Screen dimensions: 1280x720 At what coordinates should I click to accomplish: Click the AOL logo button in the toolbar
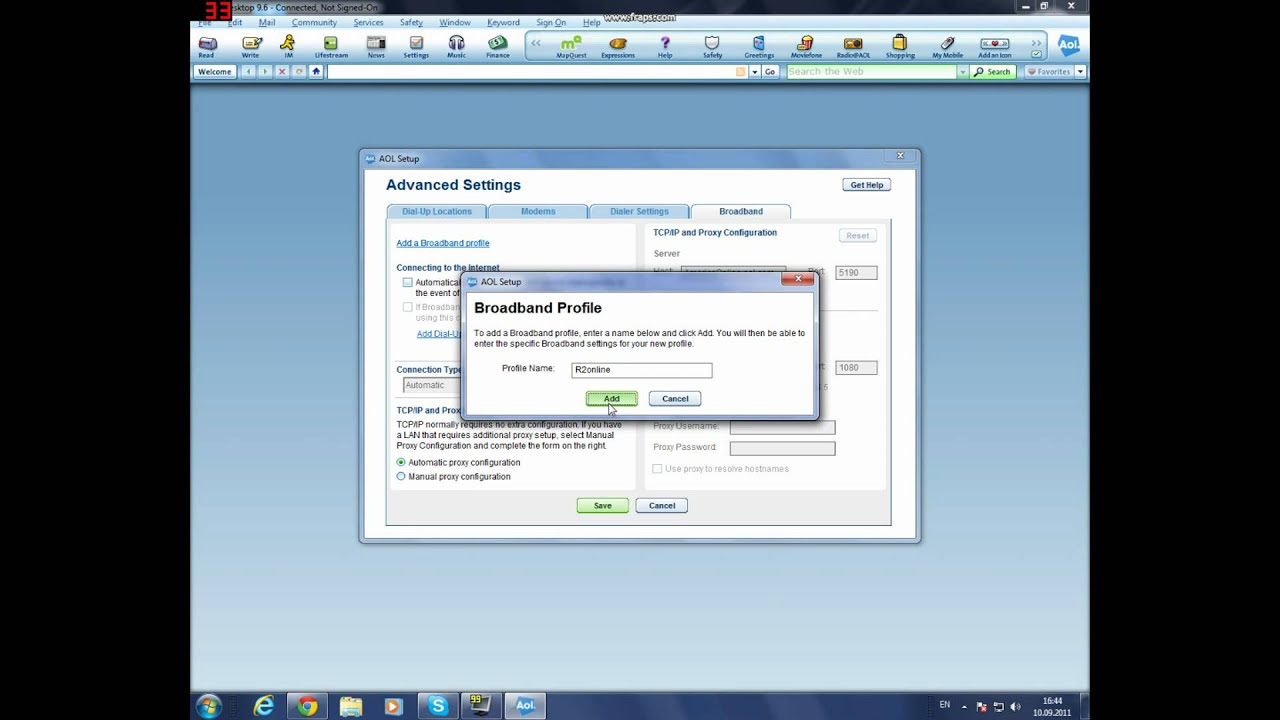pos(1069,45)
